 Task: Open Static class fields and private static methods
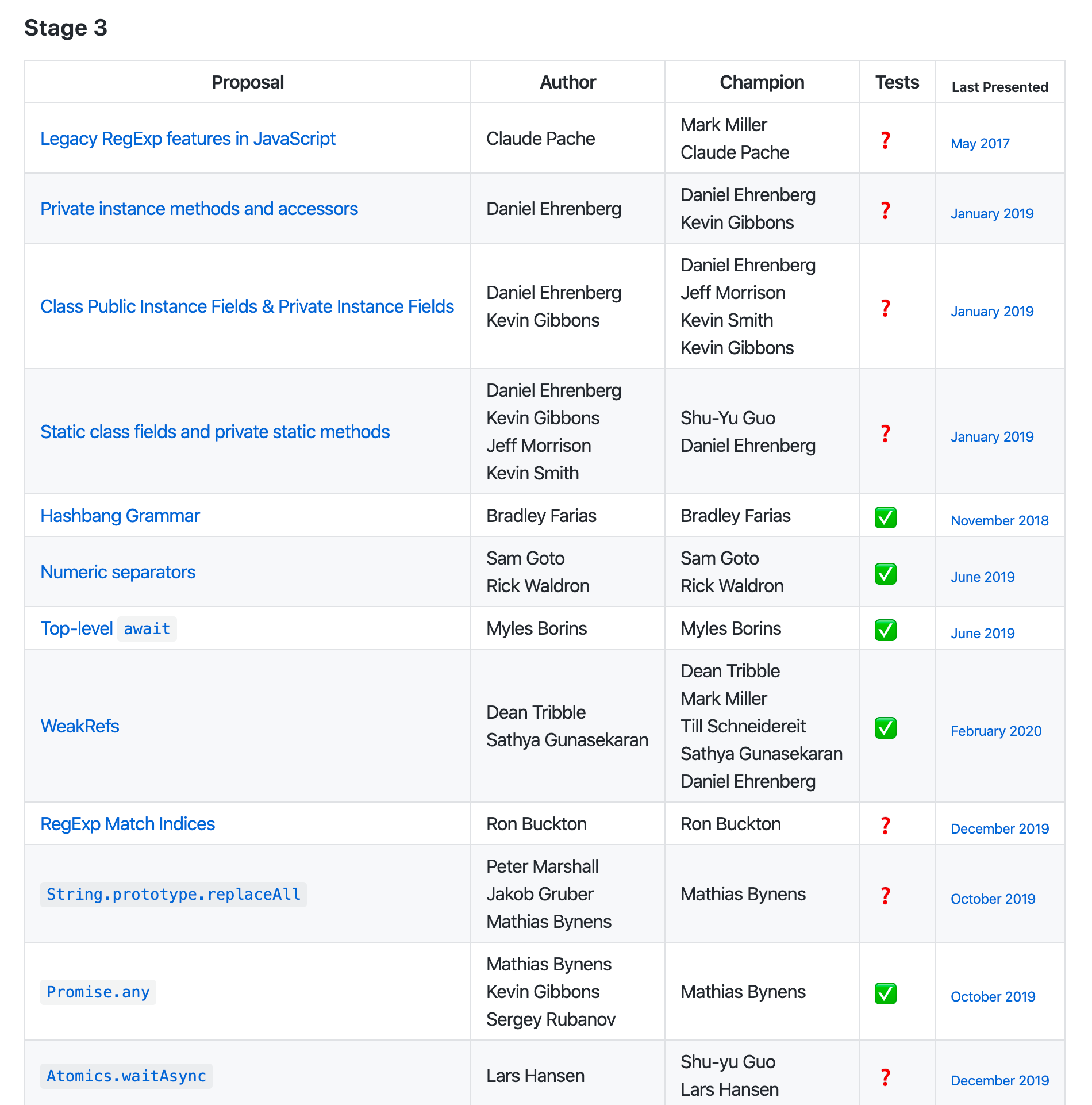click(215, 432)
